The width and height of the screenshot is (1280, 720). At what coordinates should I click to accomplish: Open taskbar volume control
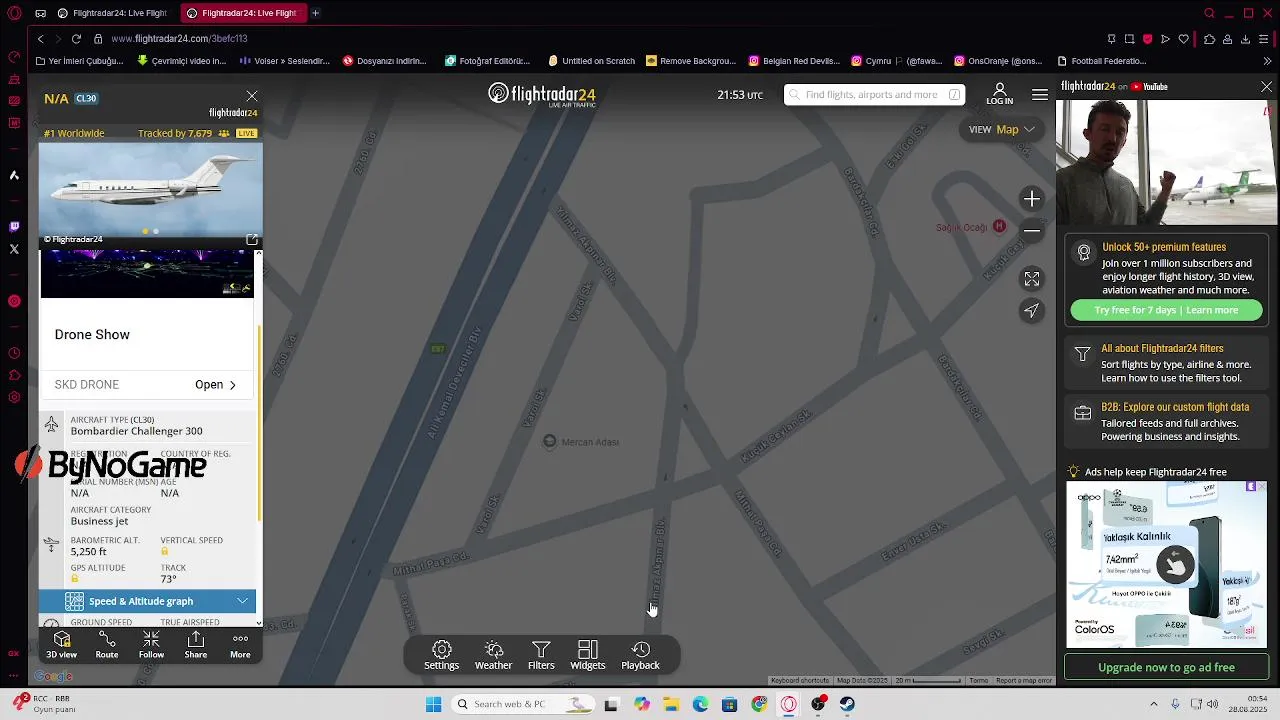coord(1213,705)
